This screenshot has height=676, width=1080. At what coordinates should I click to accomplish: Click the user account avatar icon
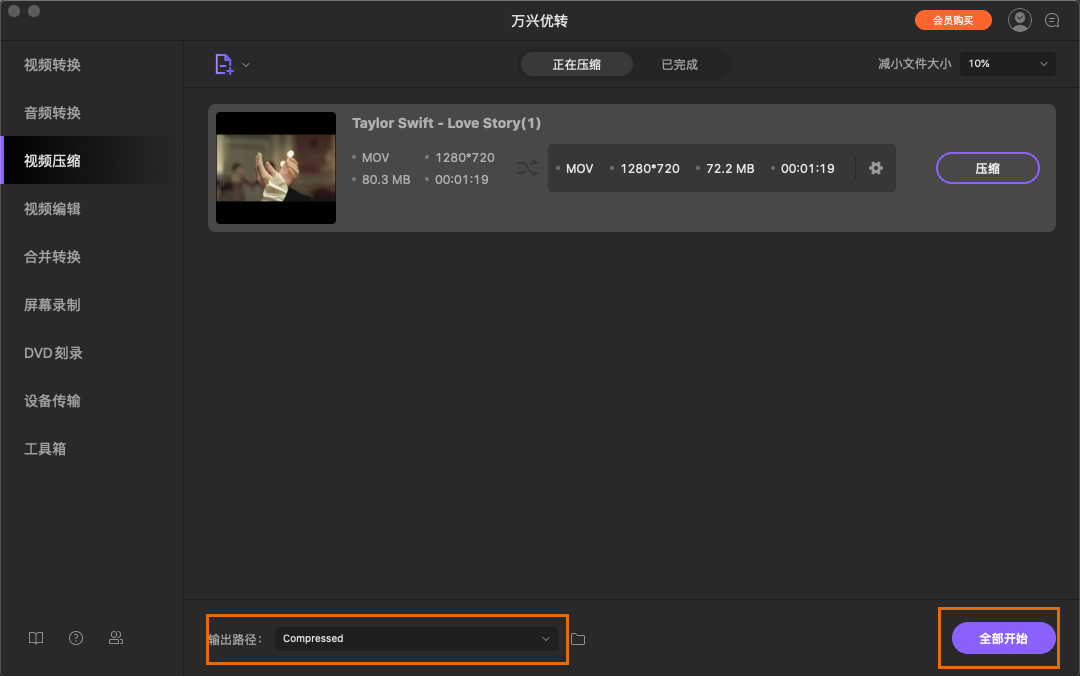pyautogui.click(x=1019, y=20)
